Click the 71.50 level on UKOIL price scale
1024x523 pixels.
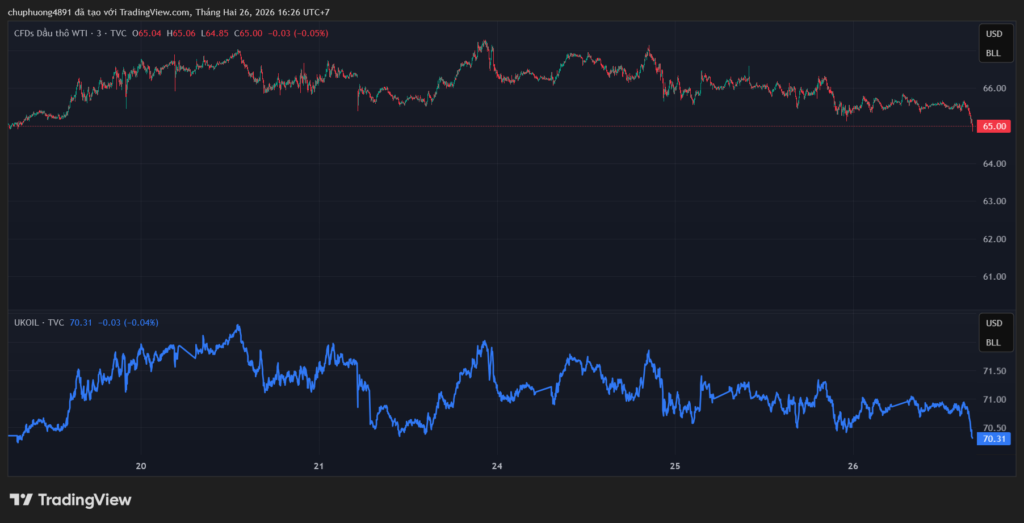(x=993, y=371)
